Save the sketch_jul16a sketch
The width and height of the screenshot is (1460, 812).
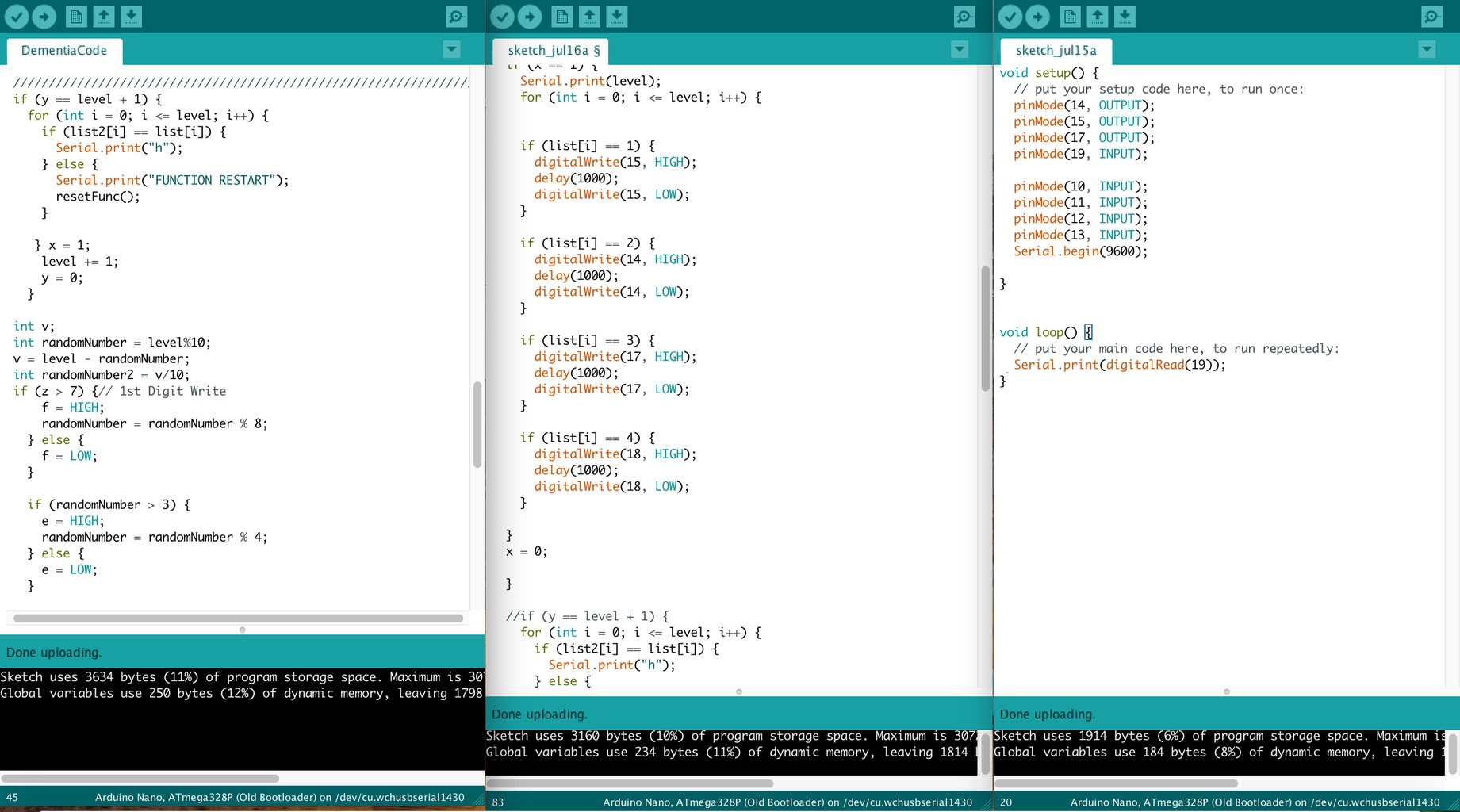pos(617,16)
